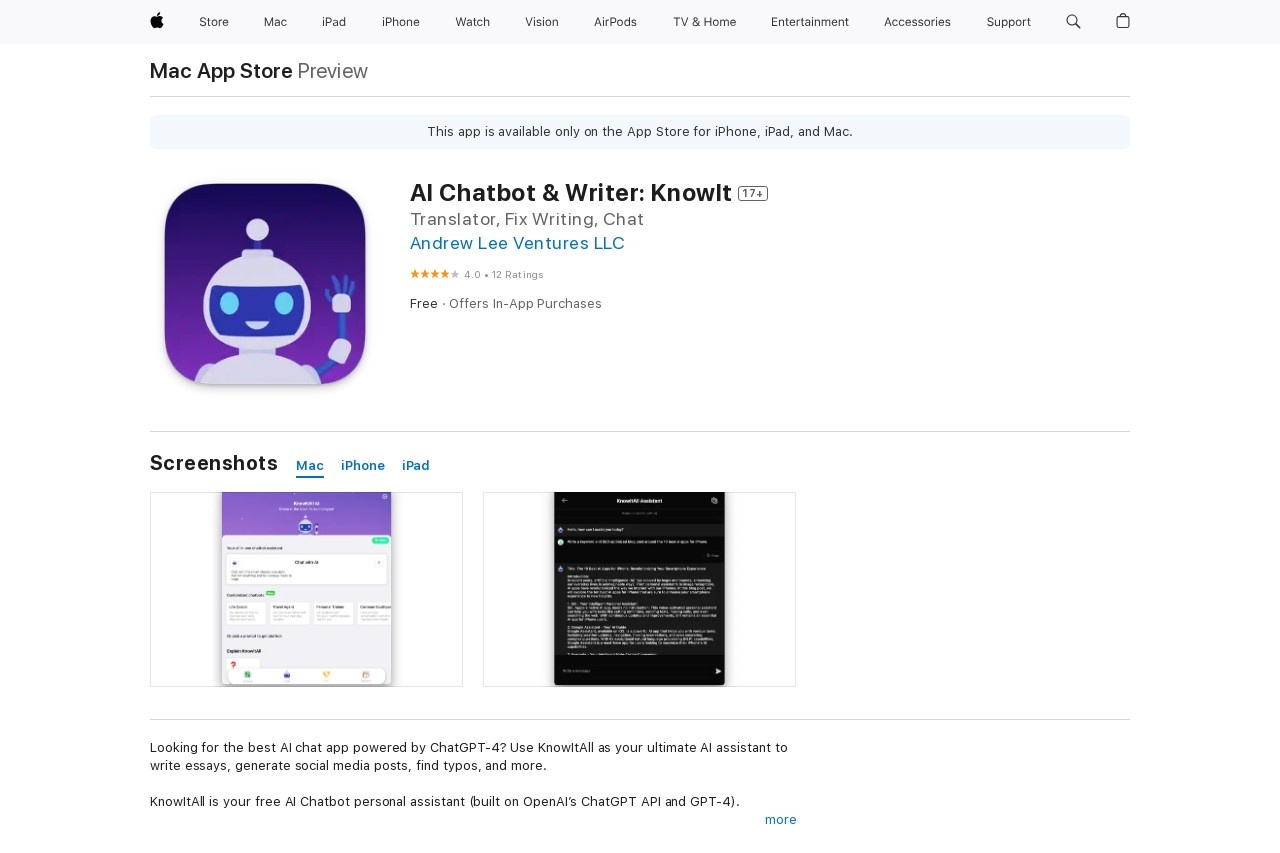Open the Mac menu in navigation bar
Screen dimensions: 1280x853
coord(275,22)
